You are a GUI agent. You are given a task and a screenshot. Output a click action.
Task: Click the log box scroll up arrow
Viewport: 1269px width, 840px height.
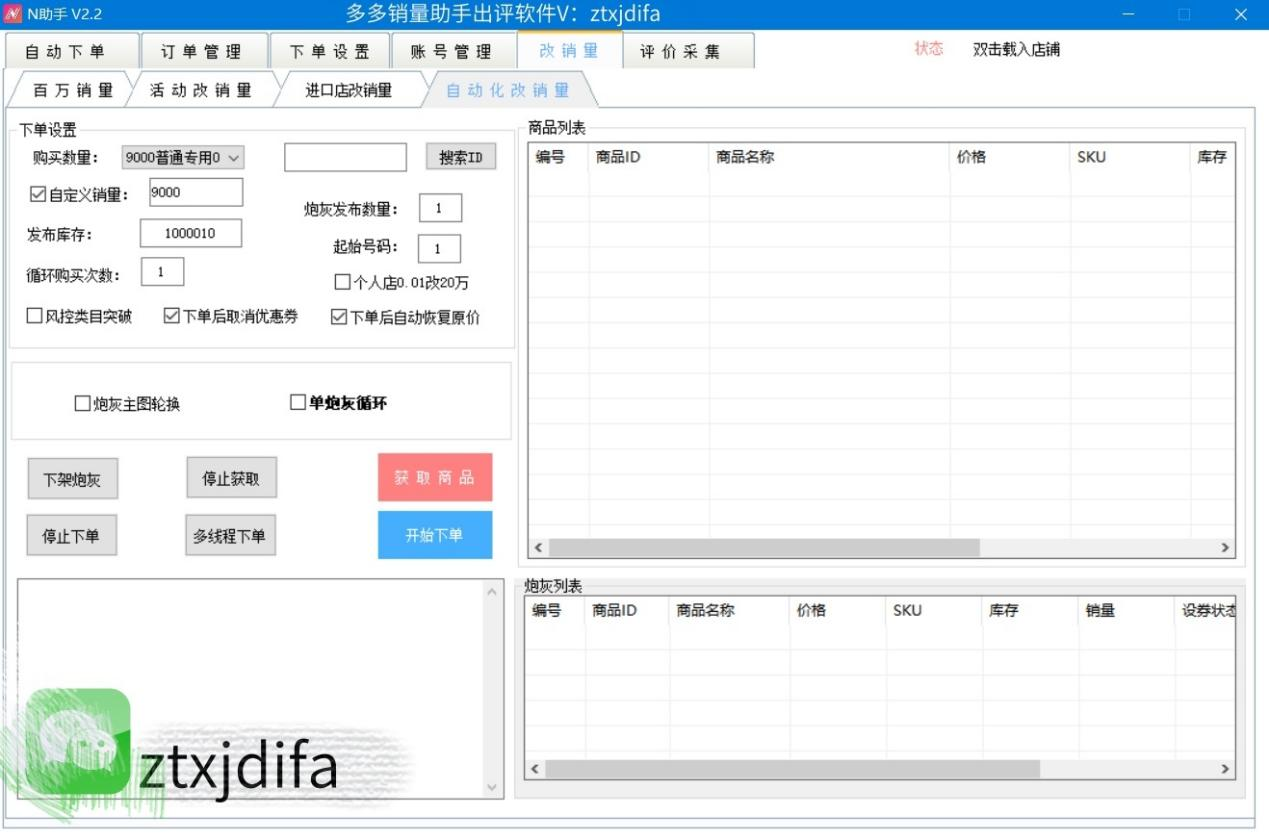(x=491, y=592)
